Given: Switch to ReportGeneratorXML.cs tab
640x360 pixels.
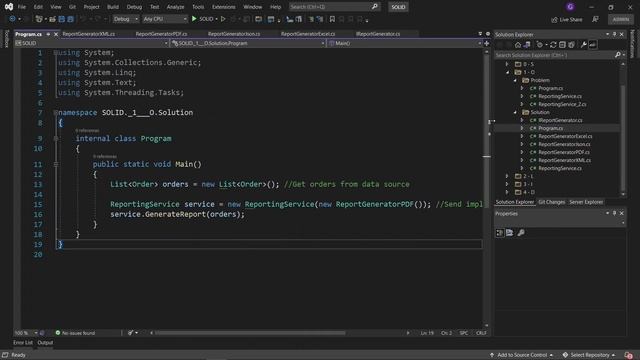Looking at the screenshot, I should pos(89,34).
